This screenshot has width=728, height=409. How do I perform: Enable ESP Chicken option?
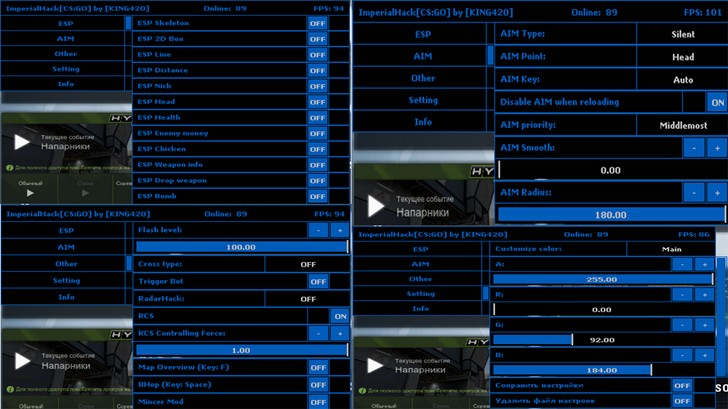point(318,149)
